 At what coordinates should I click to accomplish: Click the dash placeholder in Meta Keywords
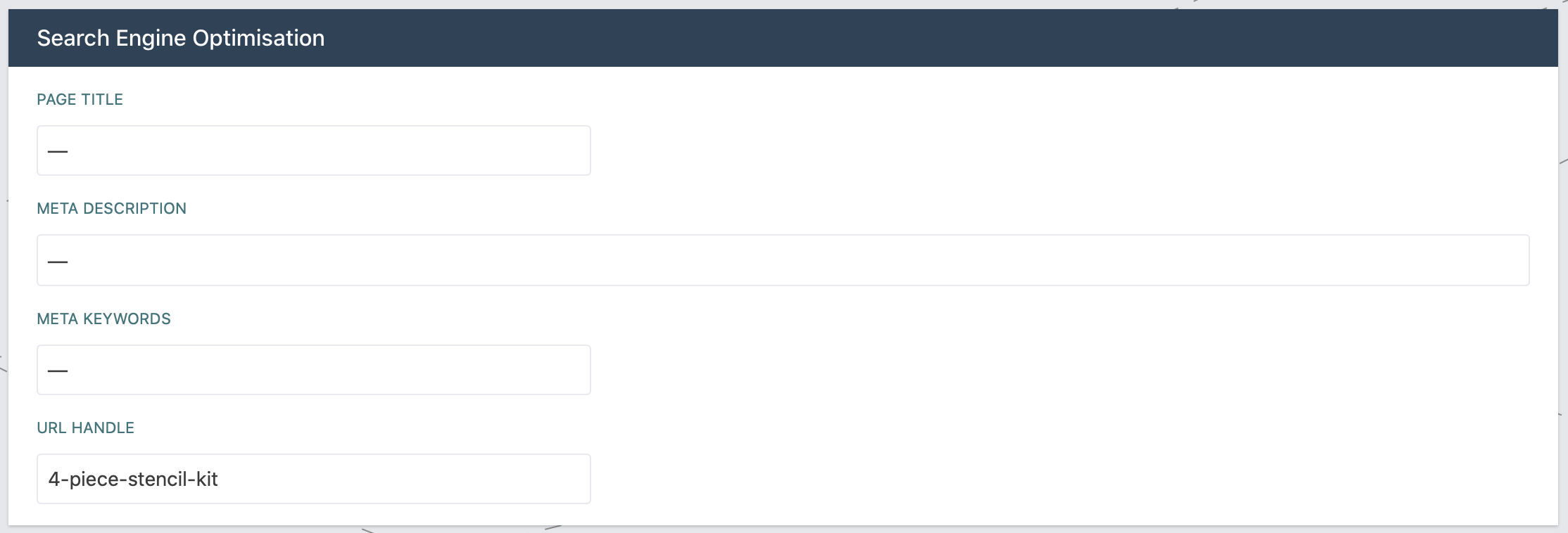(58, 371)
